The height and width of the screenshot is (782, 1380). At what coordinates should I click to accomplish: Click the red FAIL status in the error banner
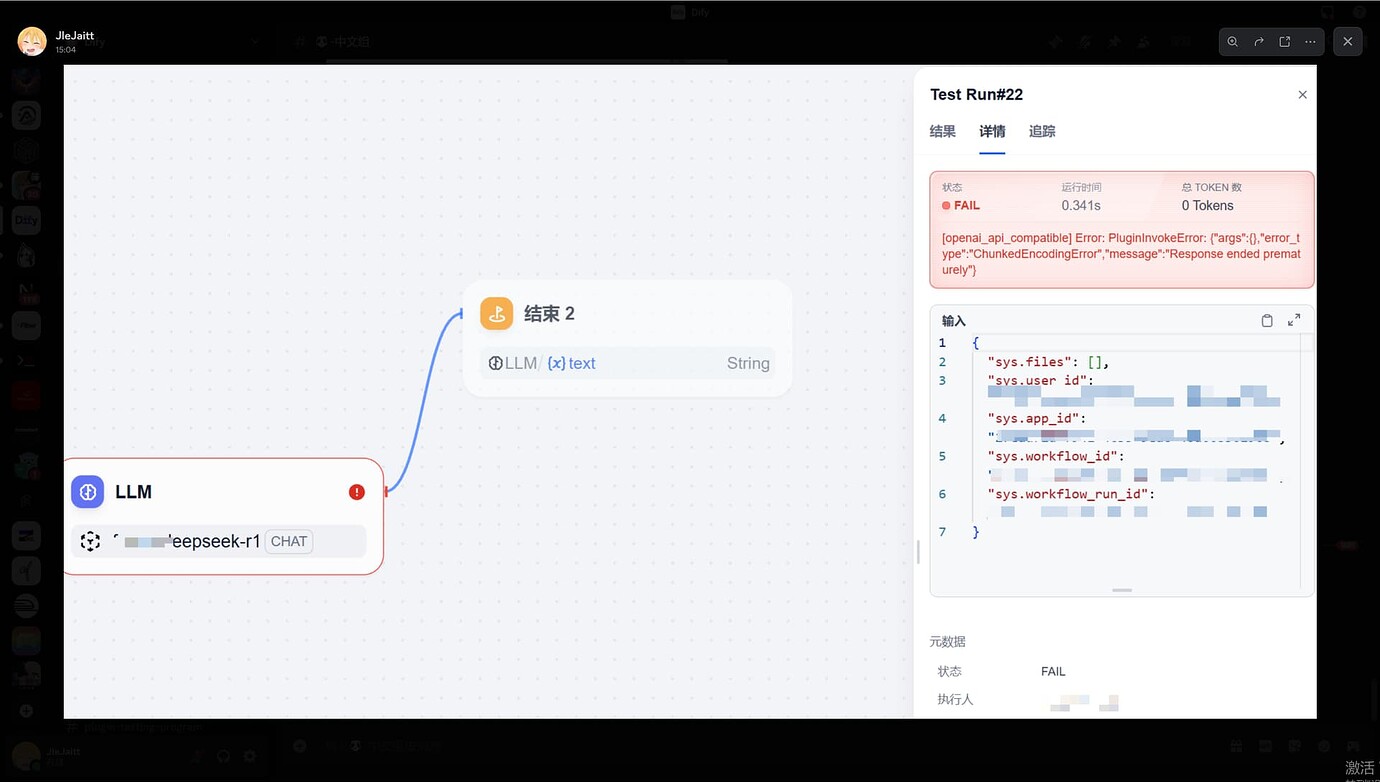(x=961, y=206)
